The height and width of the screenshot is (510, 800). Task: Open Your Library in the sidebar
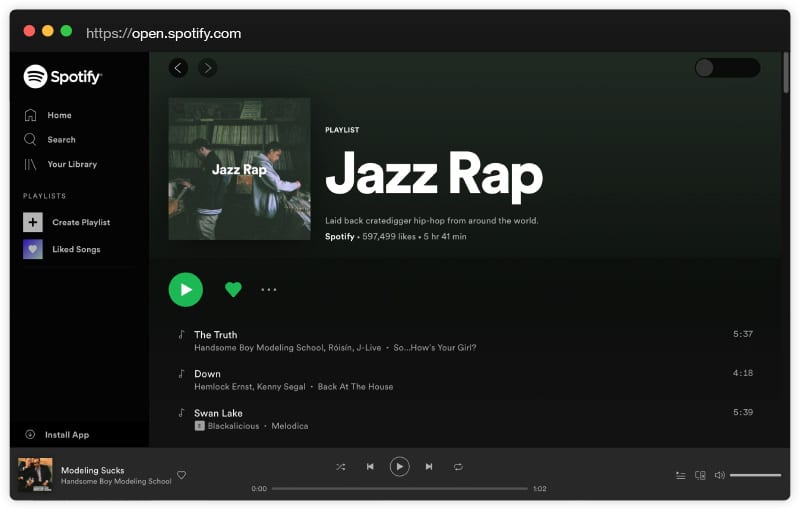tap(72, 164)
